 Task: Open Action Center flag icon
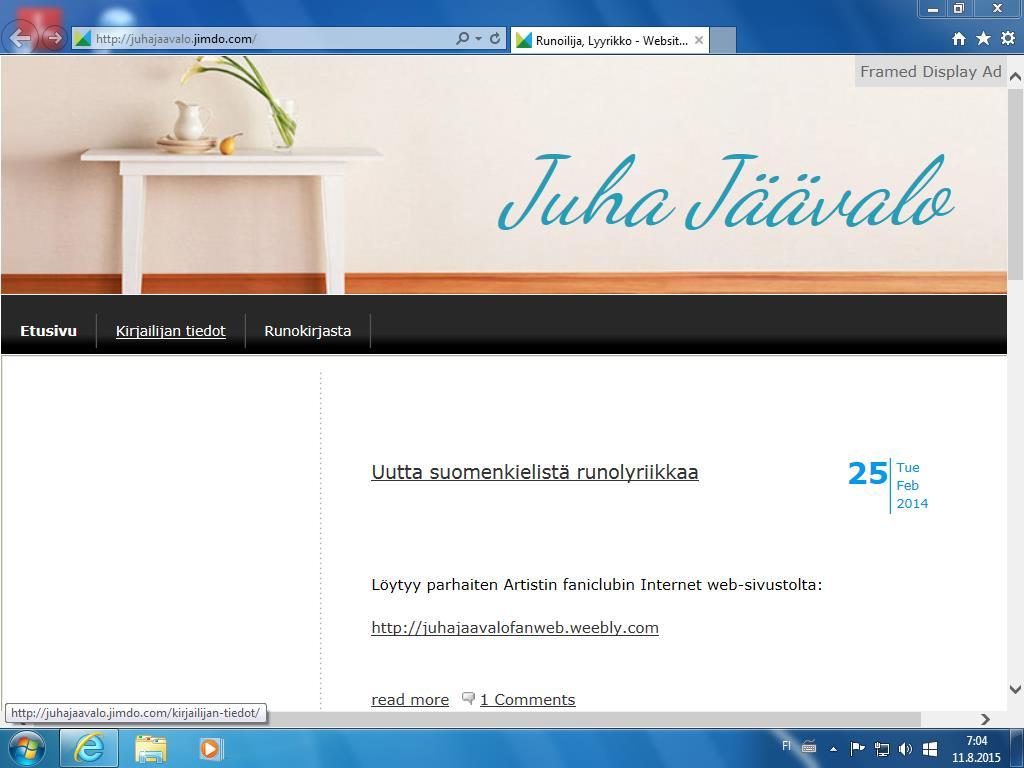(857, 748)
